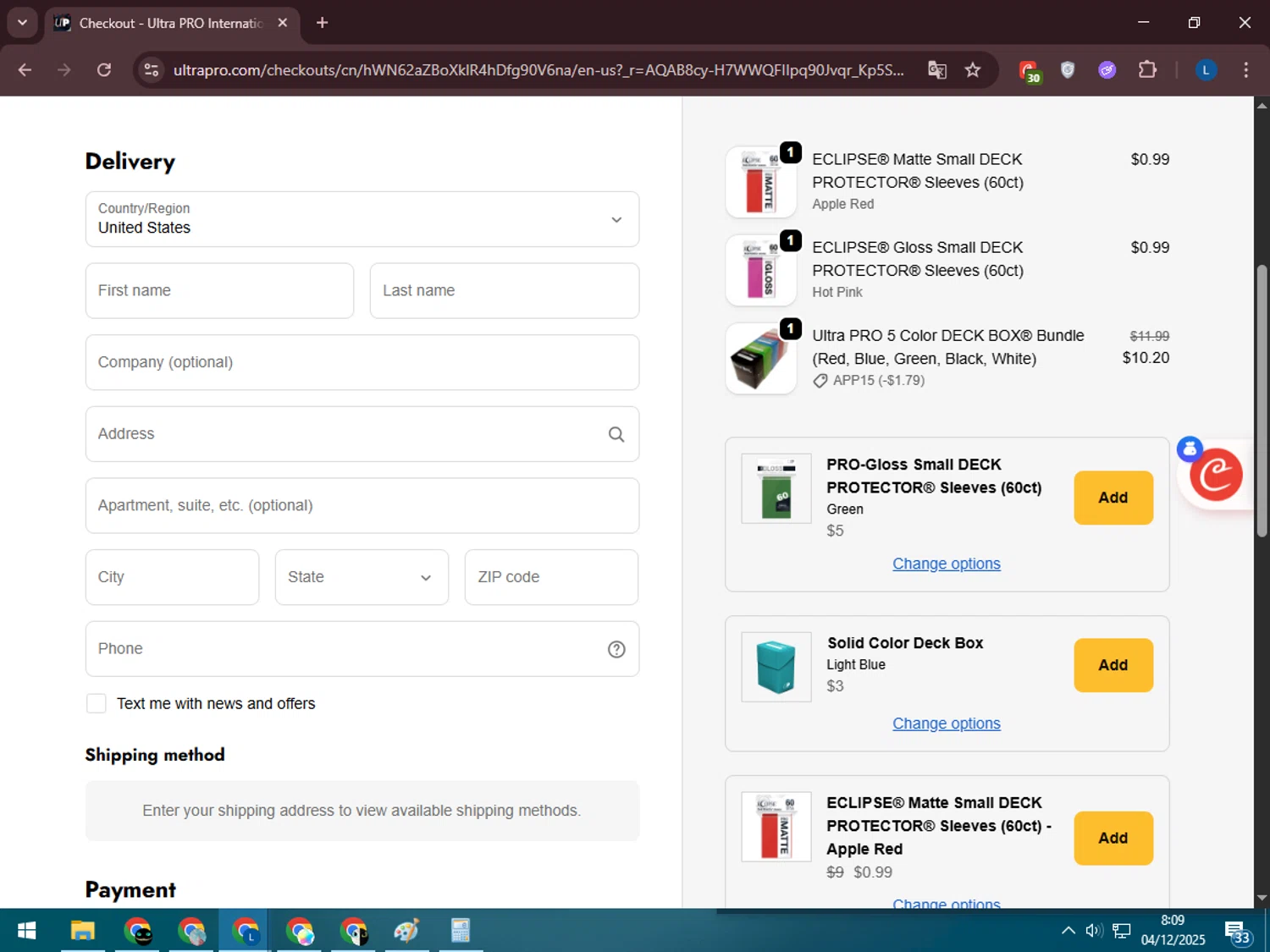Focus the Phone field

click(x=362, y=649)
